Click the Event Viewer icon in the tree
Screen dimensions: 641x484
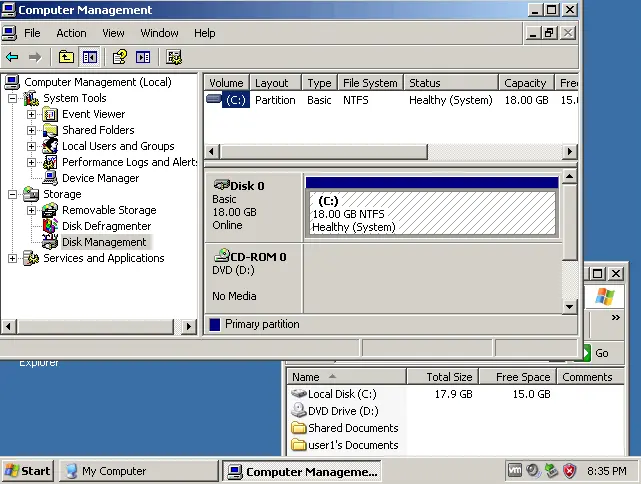click(x=50, y=114)
